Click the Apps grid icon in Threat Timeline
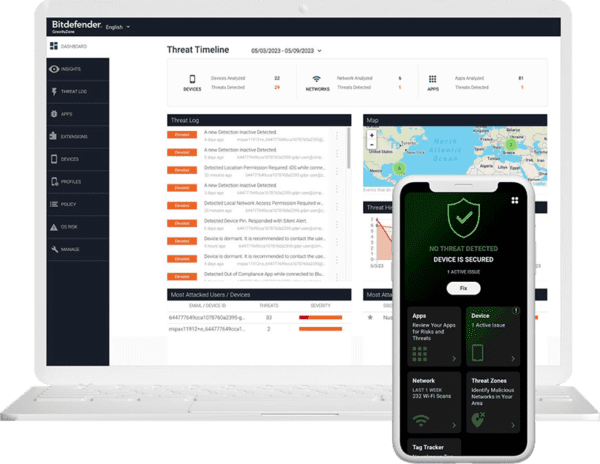This screenshot has width=600, height=464. (432, 79)
